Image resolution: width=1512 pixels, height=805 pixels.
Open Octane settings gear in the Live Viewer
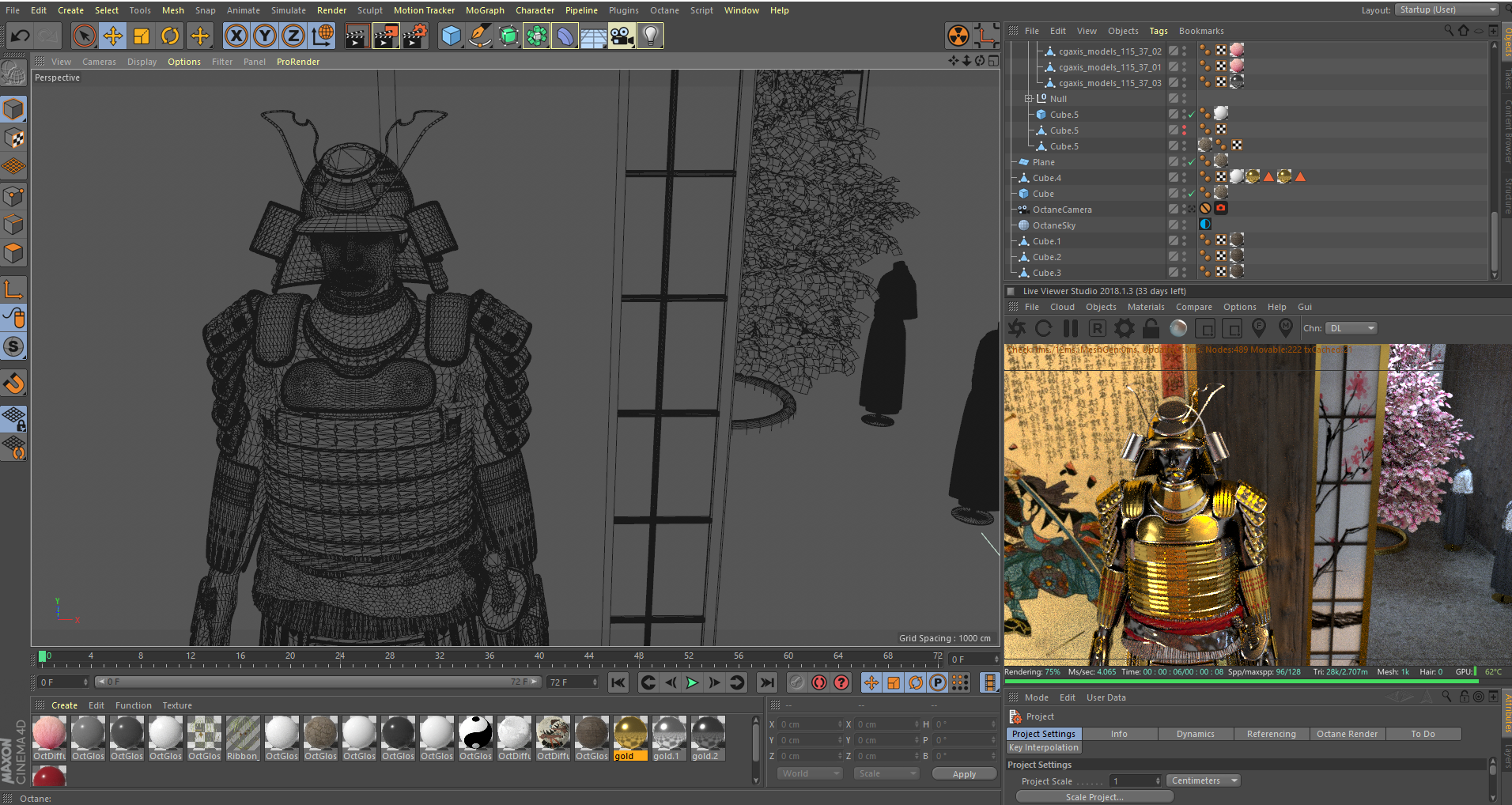click(1124, 328)
